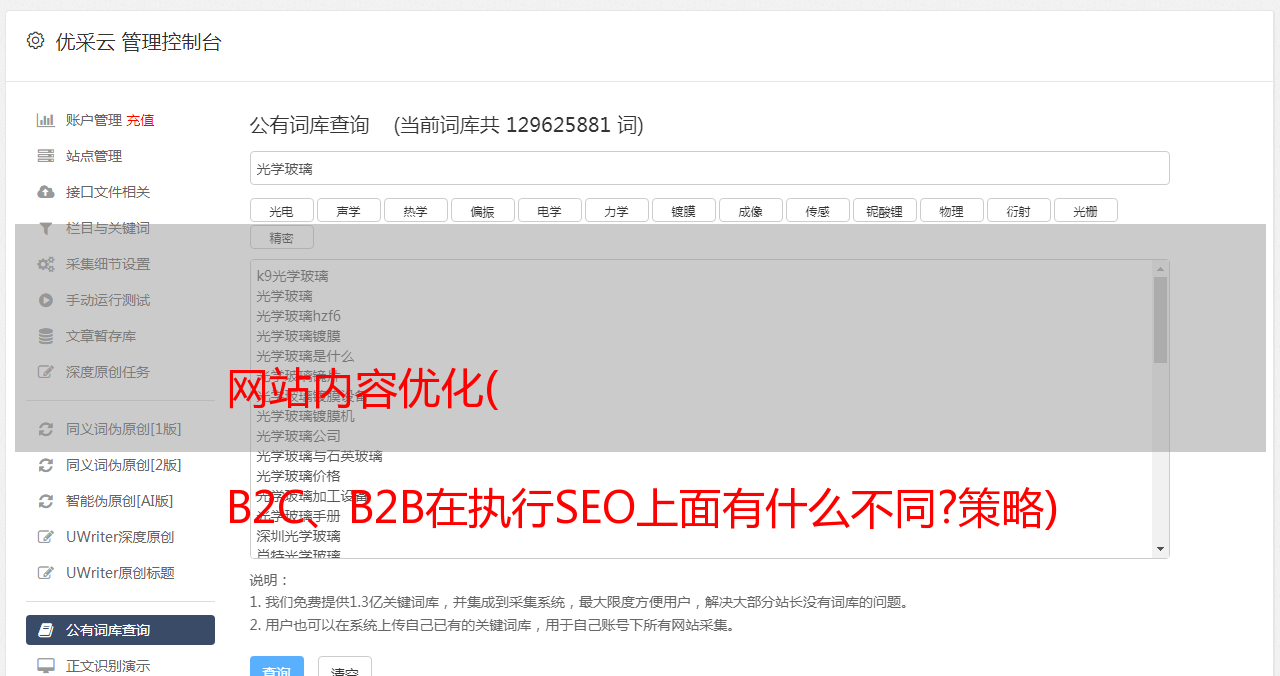Click the monitor icon for 正文识别演示
1280x676 pixels.
pyautogui.click(x=45, y=666)
